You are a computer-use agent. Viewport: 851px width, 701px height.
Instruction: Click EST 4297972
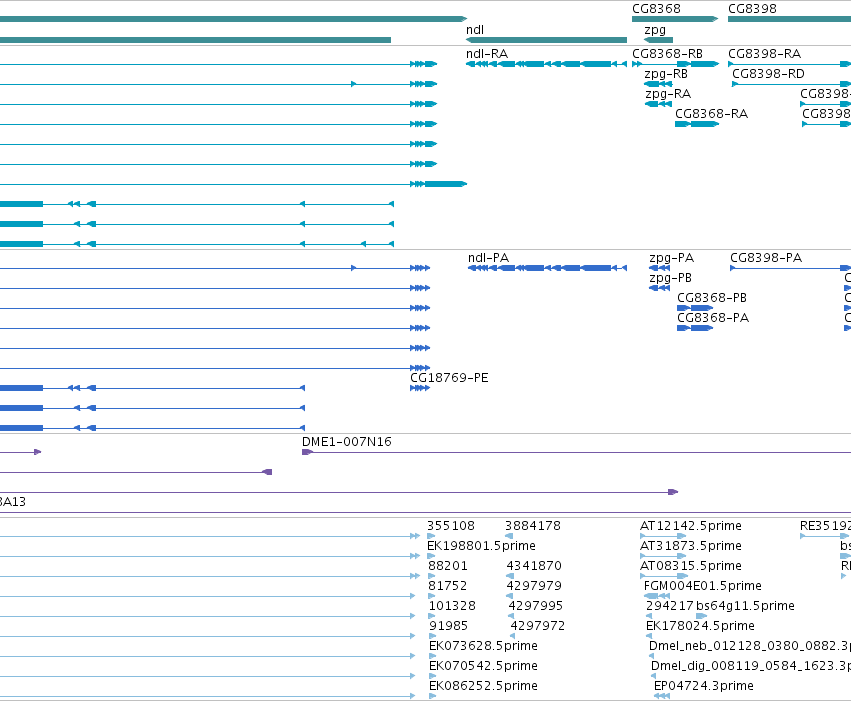click(x=513, y=636)
